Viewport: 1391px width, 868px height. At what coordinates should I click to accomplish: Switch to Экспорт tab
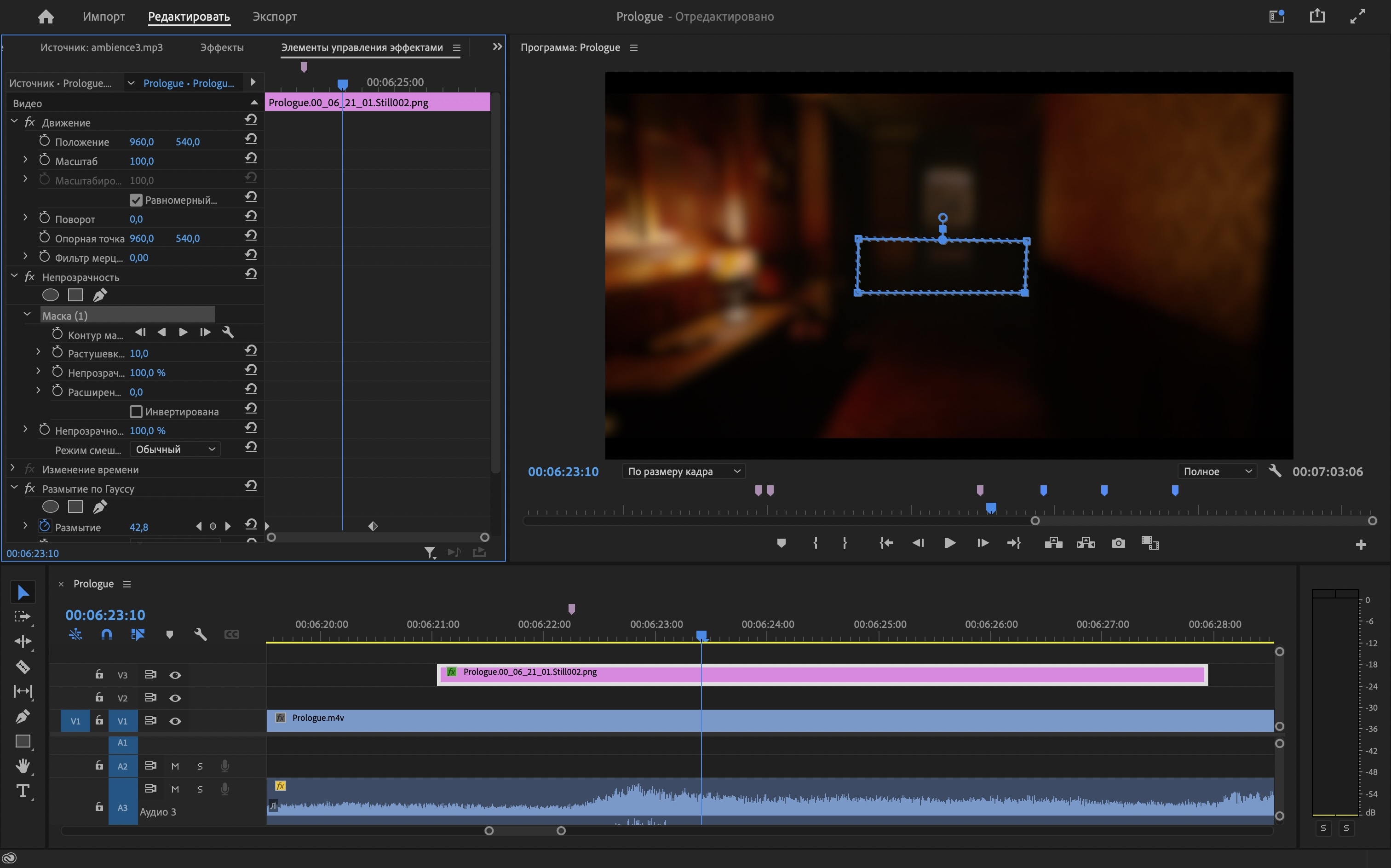[275, 17]
